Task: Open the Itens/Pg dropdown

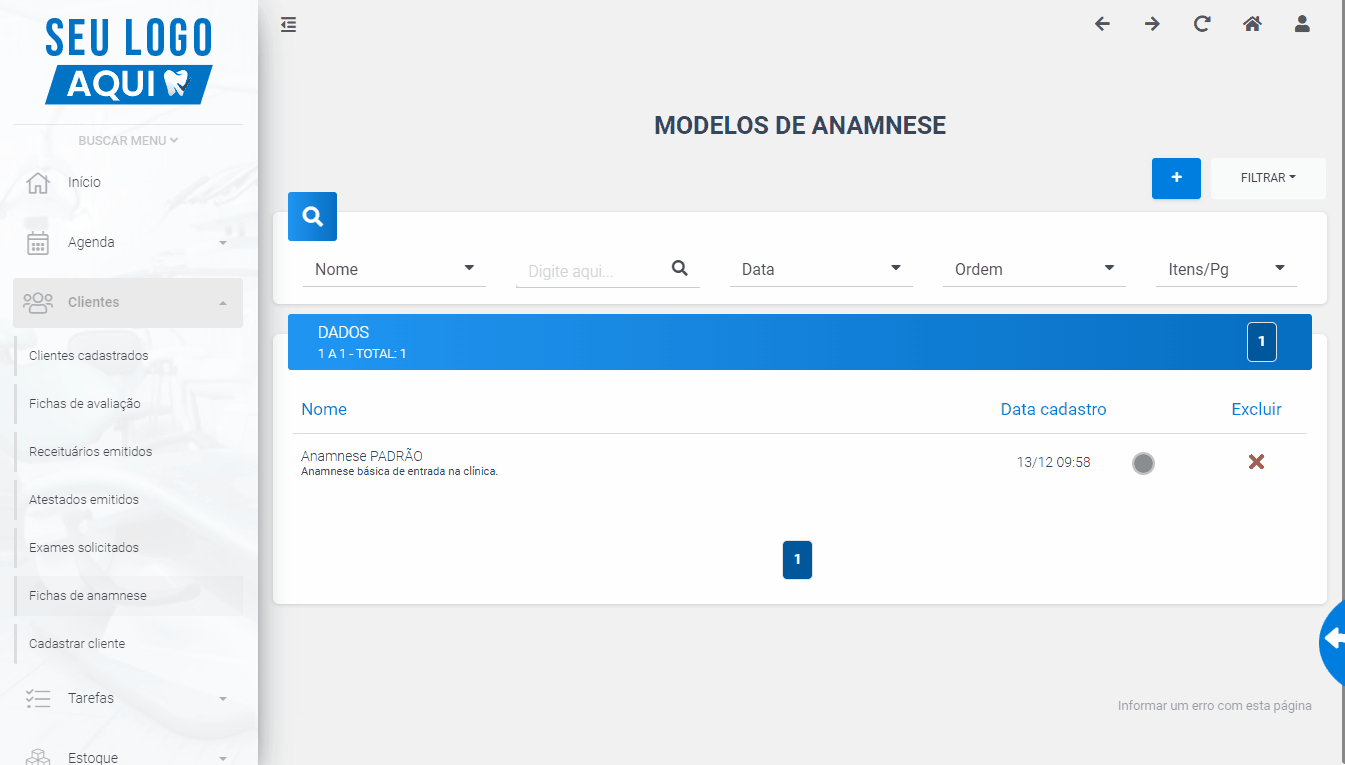Action: coord(1226,269)
